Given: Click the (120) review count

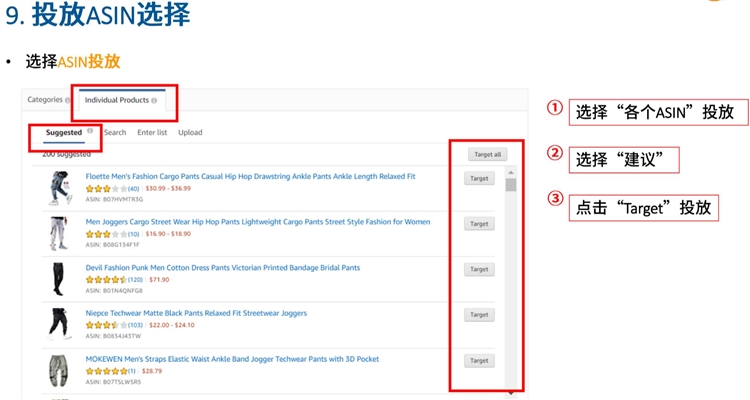Looking at the screenshot, I should click(x=135, y=280).
